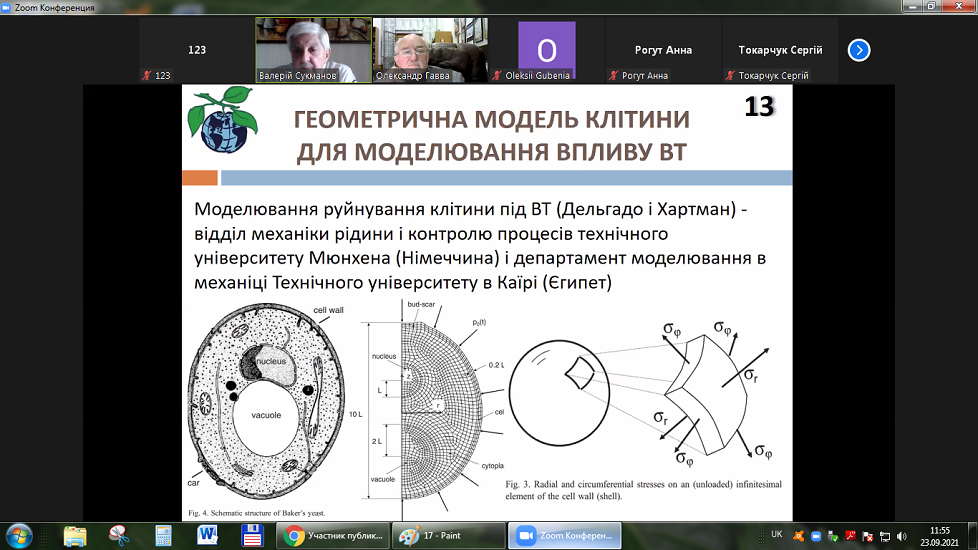
Task: Show next participants with the blue arrow
Action: pos(859,50)
